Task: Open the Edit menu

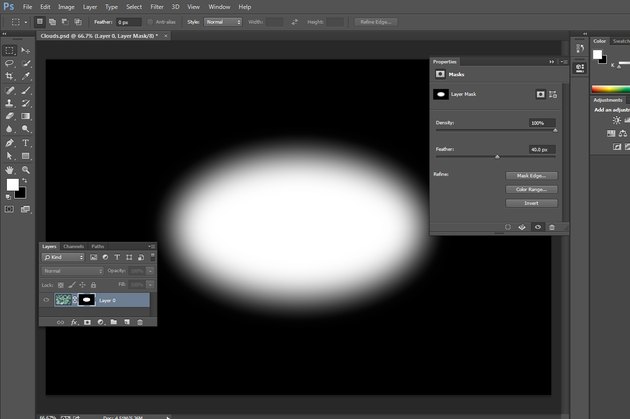Action: [x=45, y=7]
